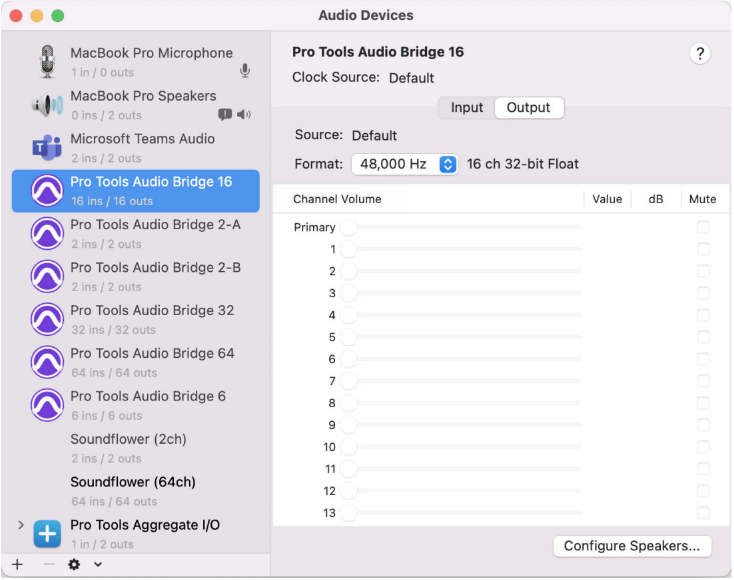Click the Clock Source Default value

411,78
